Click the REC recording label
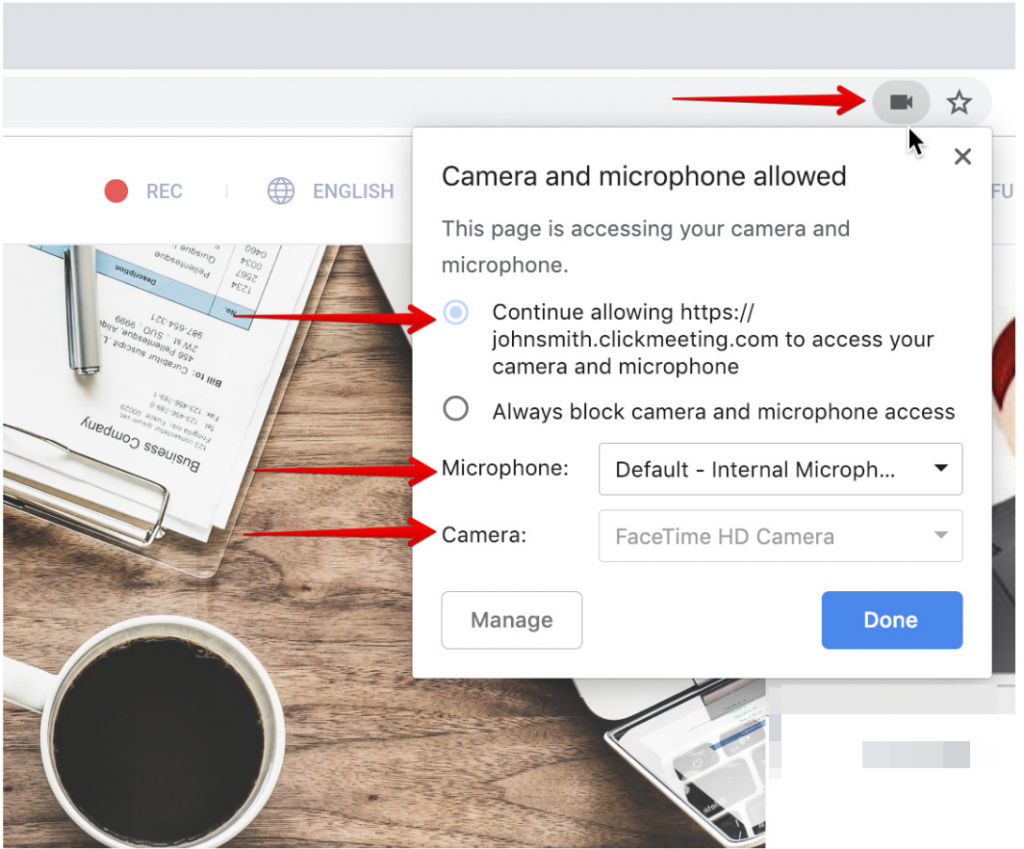This screenshot has width=1024, height=849. click(164, 190)
